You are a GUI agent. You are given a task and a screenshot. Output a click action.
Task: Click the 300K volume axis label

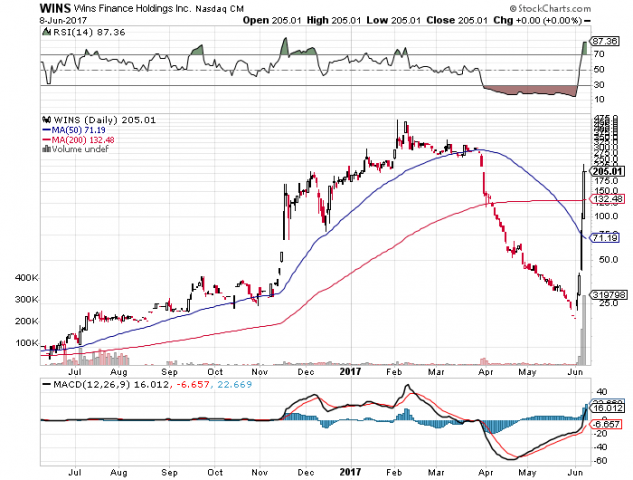[x=27, y=300]
